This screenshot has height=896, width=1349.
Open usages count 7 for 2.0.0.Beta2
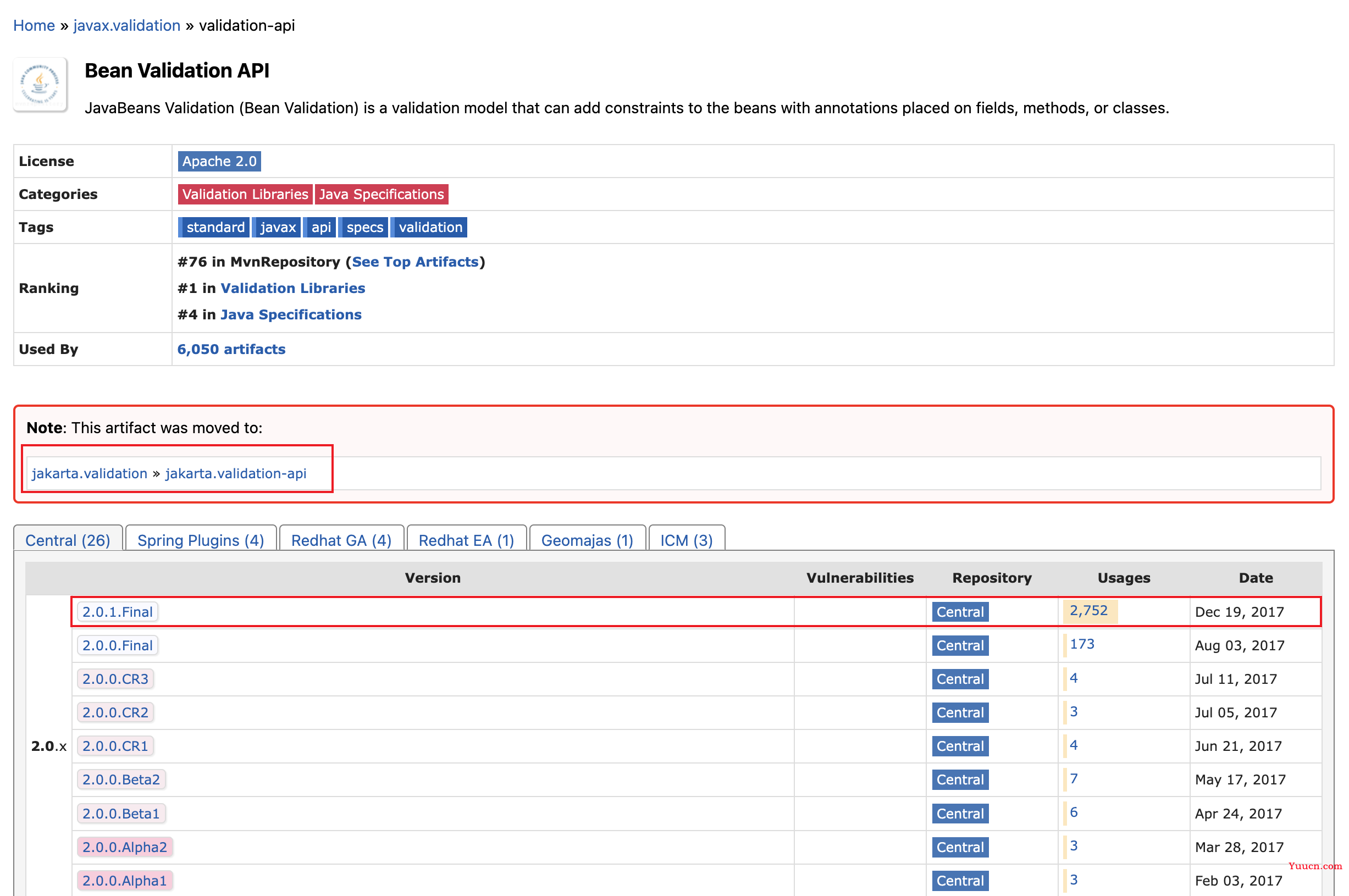(1074, 779)
